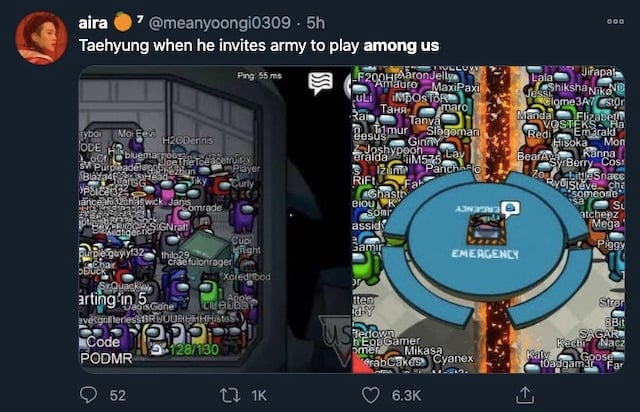Image resolution: width=640 pixels, height=412 pixels.
Task: View the right emergency table image
Action: pos(489,219)
